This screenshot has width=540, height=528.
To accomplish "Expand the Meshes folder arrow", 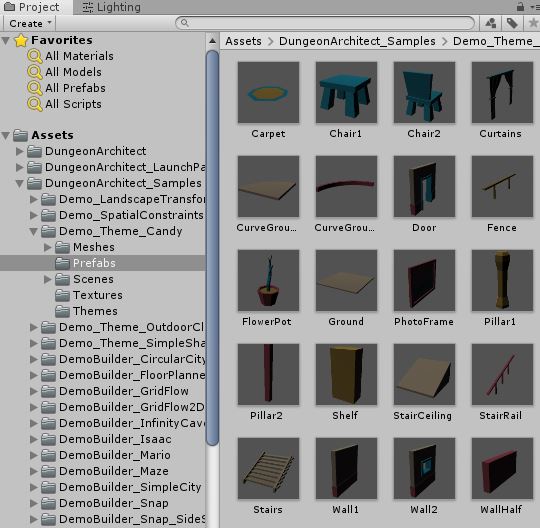I will coord(48,247).
